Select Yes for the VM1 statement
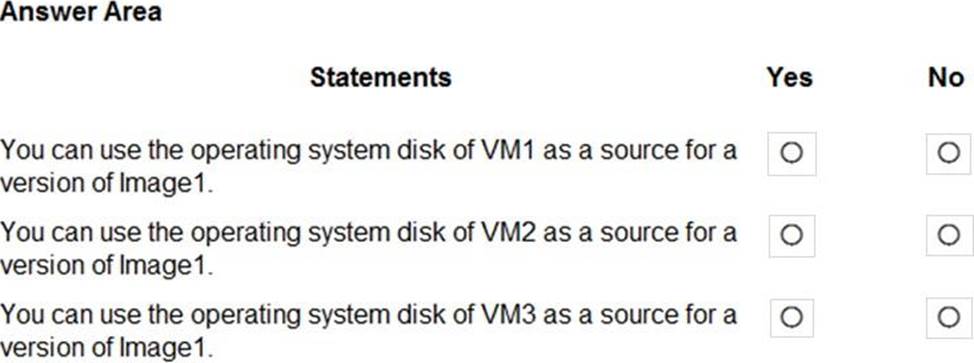 791,154
